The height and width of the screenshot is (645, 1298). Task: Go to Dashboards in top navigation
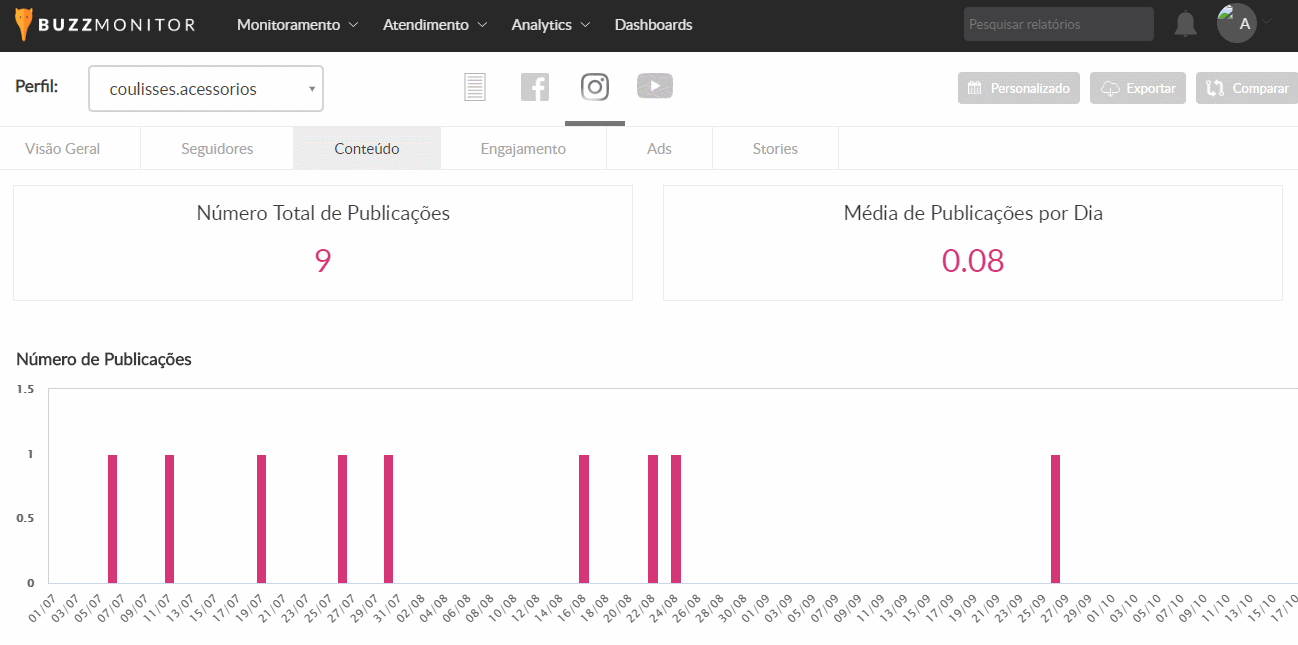point(653,25)
